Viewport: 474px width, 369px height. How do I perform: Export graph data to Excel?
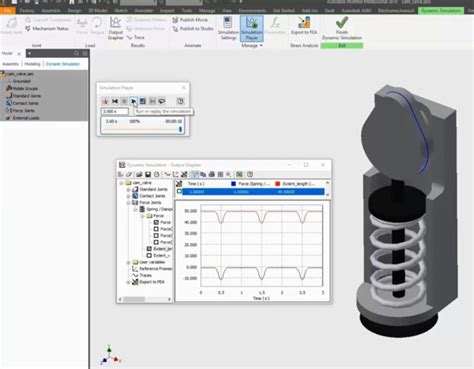click(239, 174)
